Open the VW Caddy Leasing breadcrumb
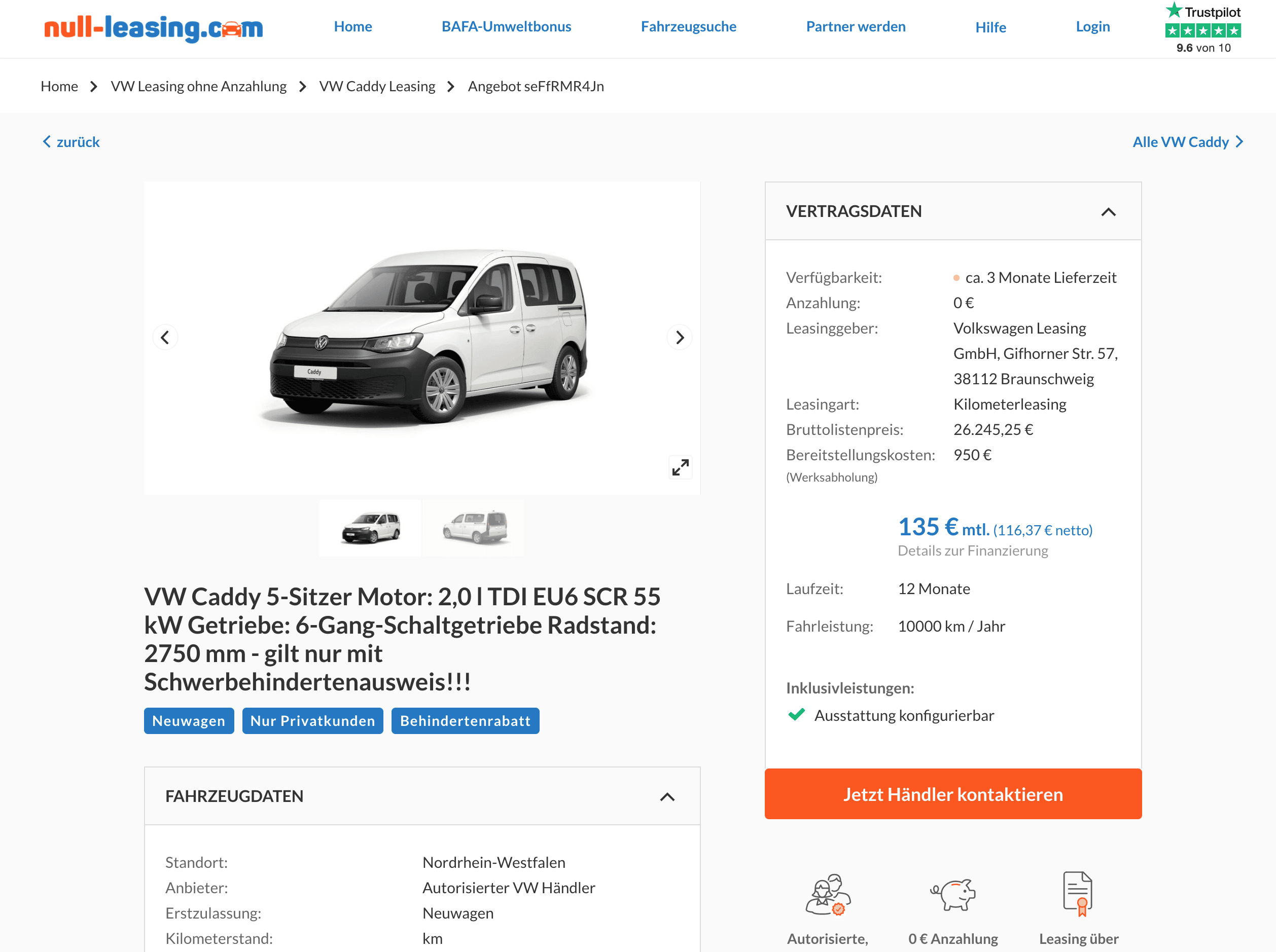The width and height of the screenshot is (1276, 952). point(377,87)
